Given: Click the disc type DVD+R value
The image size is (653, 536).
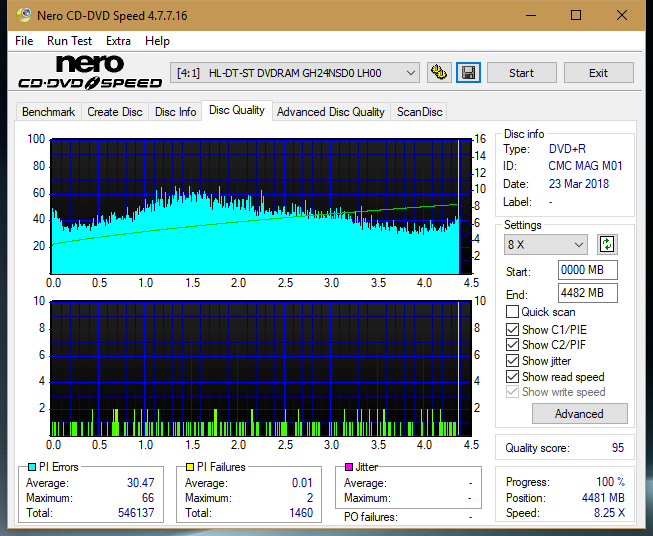Looking at the screenshot, I should (x=567, y=149).
